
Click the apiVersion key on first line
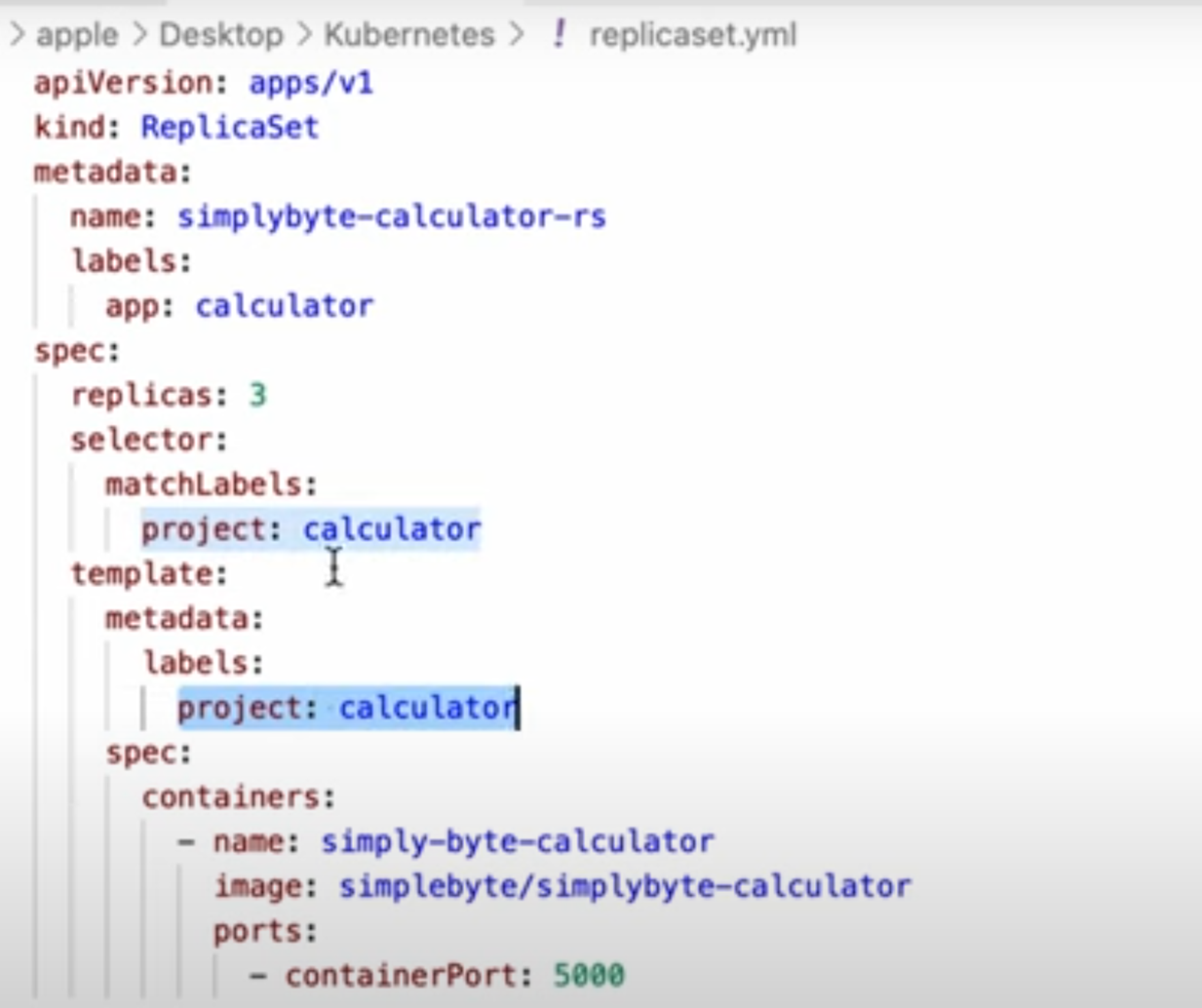click(x=124, y=83)
